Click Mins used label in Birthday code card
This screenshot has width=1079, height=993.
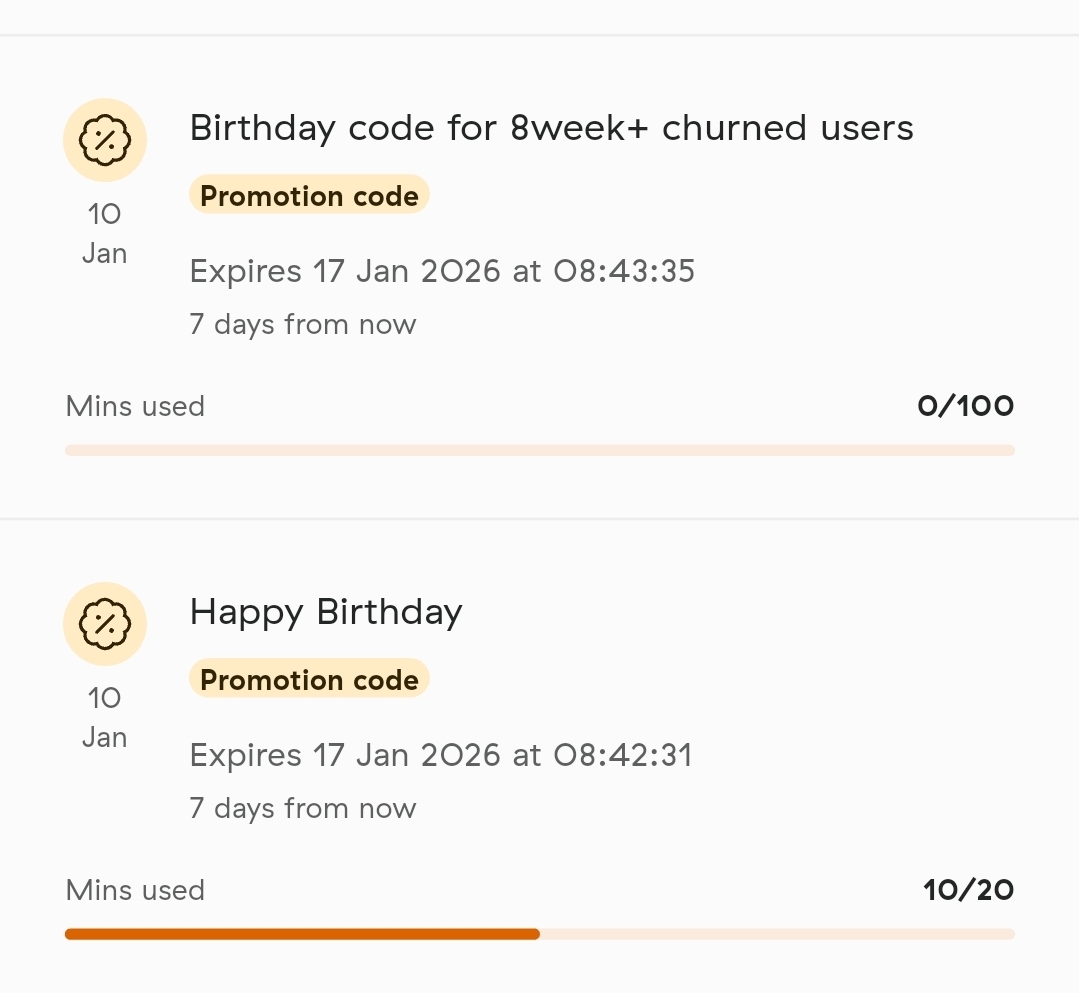tap(135, 406)
